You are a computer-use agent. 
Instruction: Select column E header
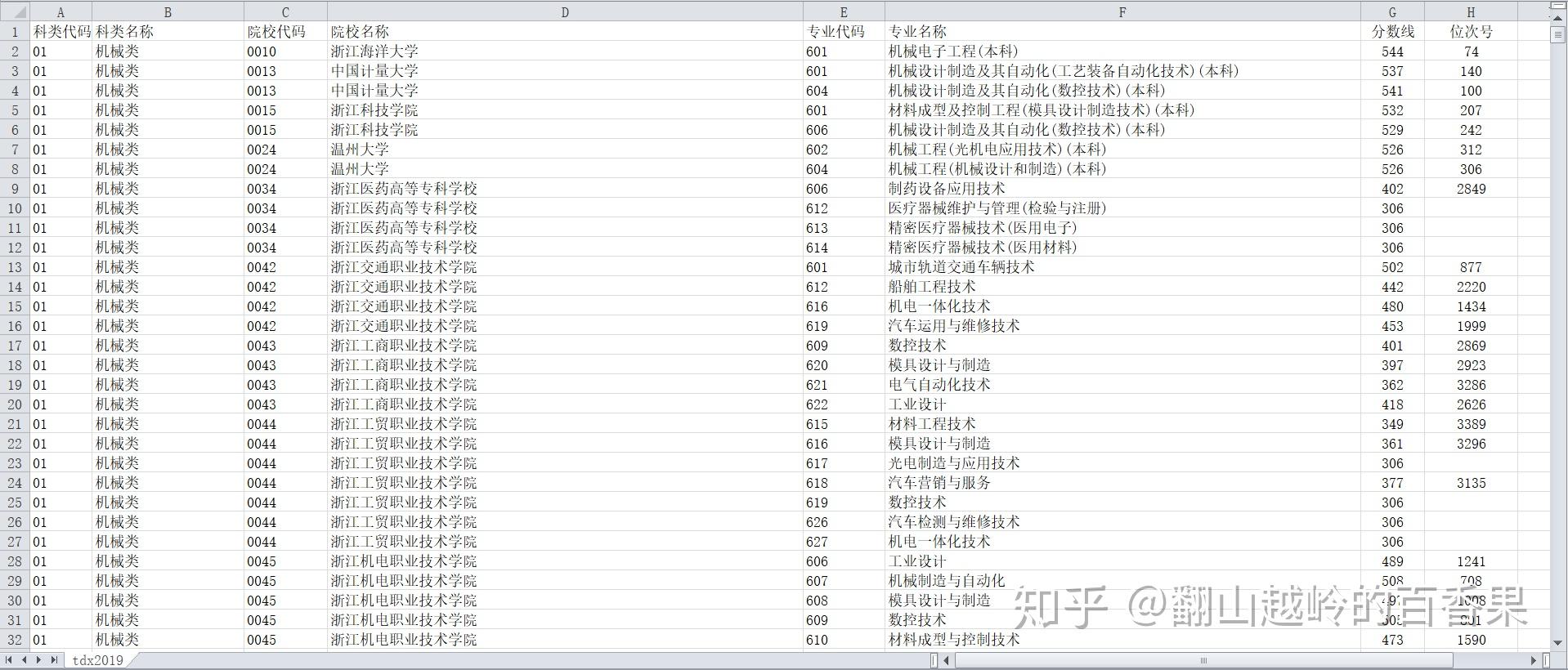tap(844, 11)
